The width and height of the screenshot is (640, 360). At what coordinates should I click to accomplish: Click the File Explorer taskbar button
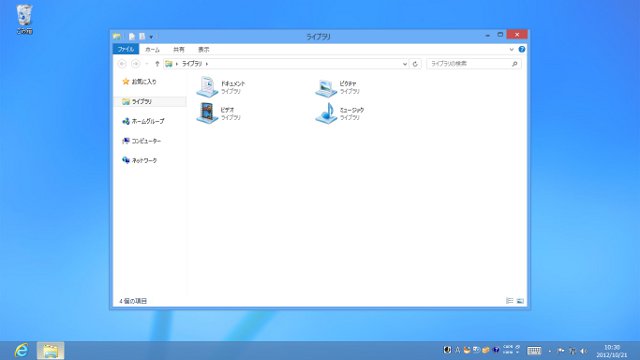pyautogui.click(x=51, y=351)
